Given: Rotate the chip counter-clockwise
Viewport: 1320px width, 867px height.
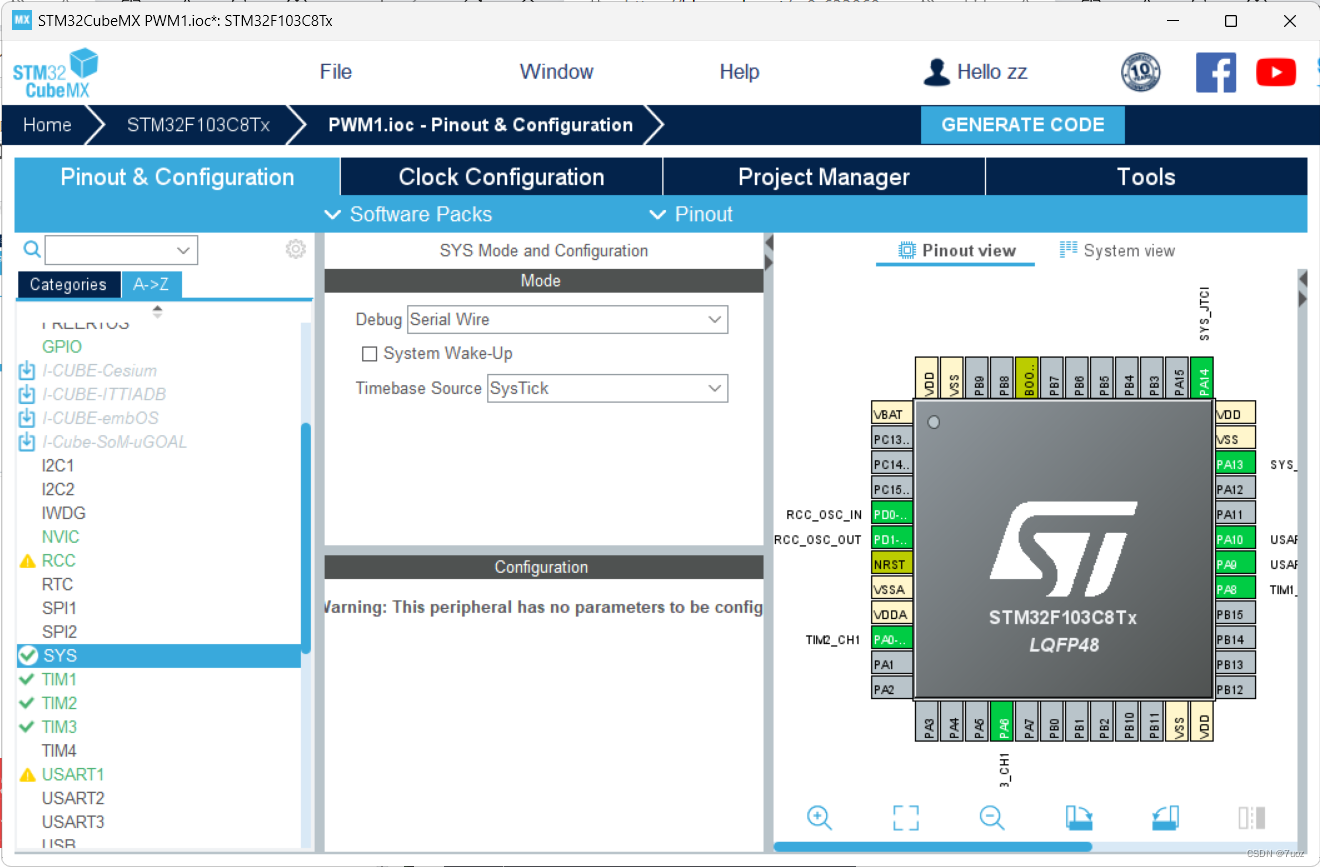Looking at the screenshot, I should 1165,817.
